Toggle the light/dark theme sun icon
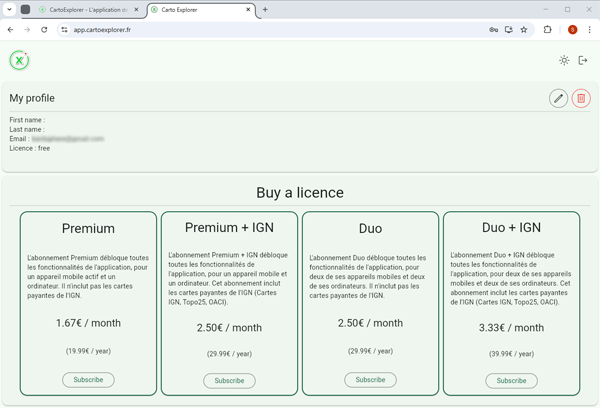Viewport: 600px width, 408px height. coord(564,61)
